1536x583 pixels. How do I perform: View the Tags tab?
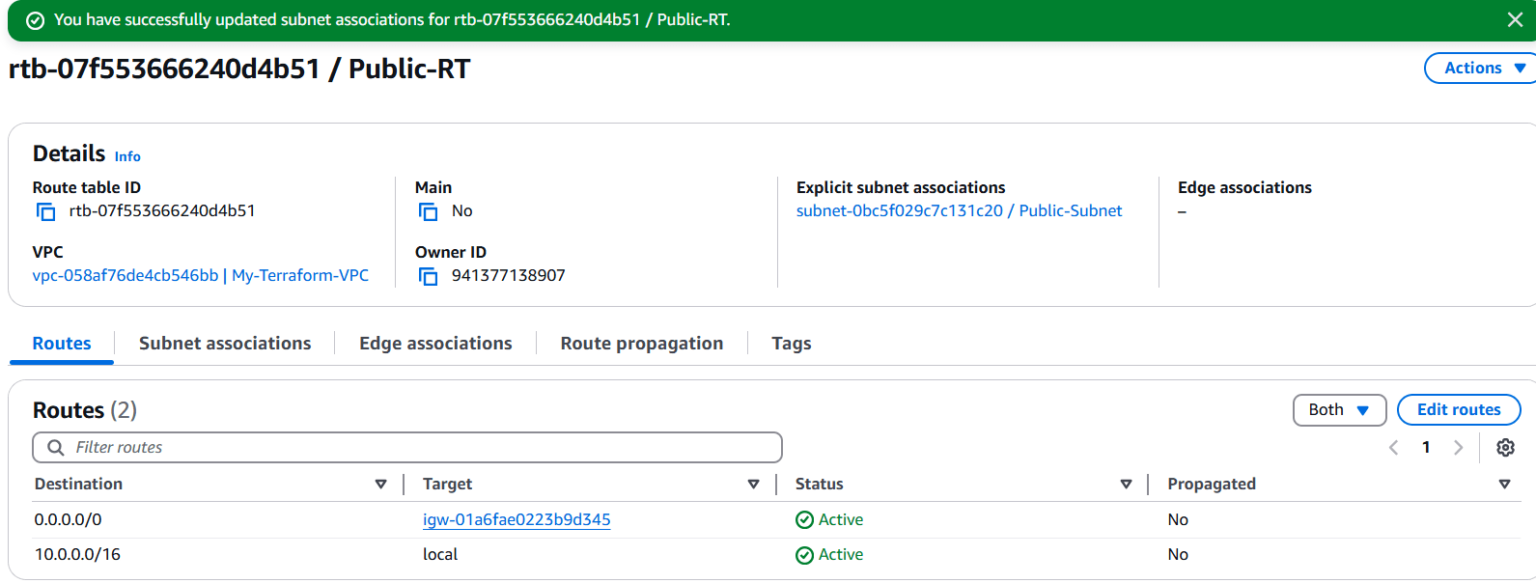pyautogui.click(x=790, y=343)
